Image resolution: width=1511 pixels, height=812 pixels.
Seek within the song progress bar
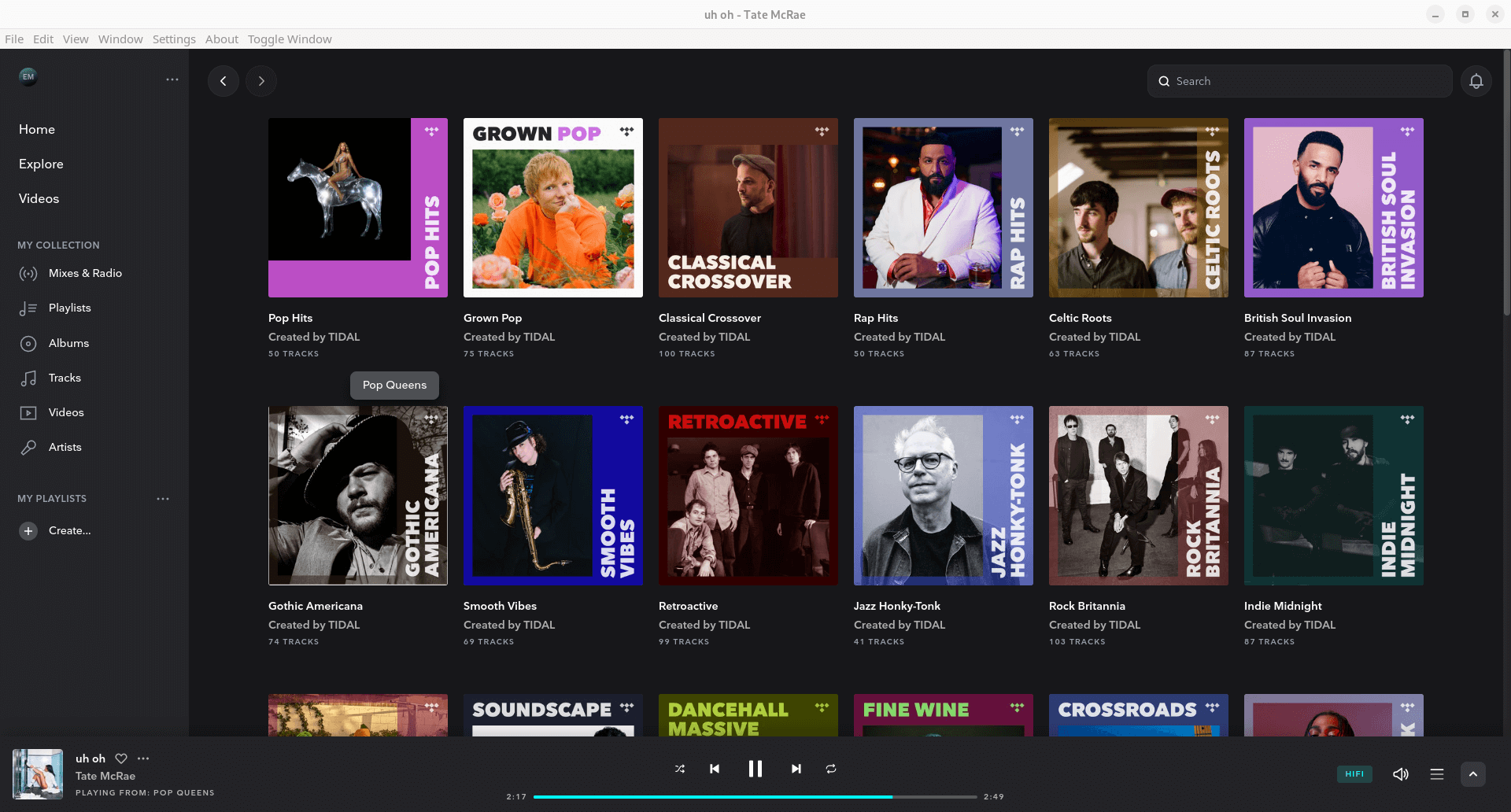pos(755,797)
